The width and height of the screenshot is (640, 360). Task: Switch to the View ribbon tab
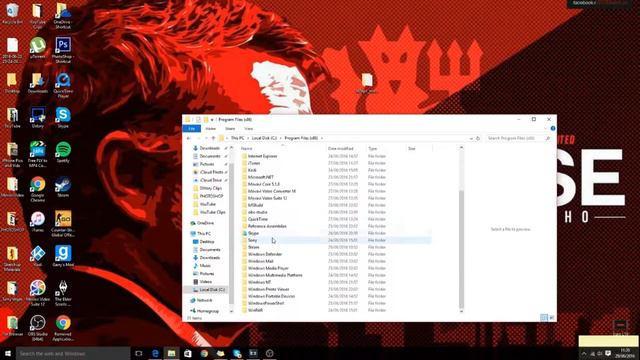248,129
